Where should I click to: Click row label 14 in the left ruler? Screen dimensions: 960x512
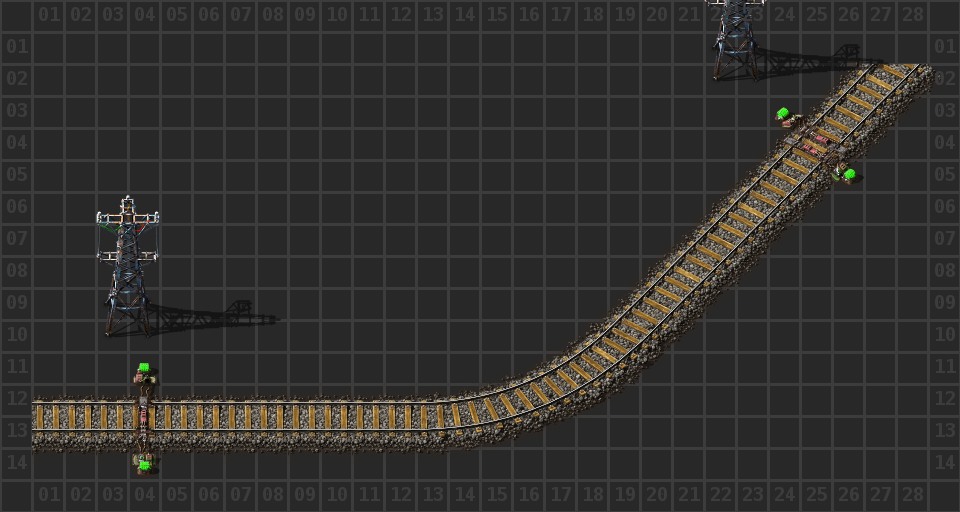17,462
